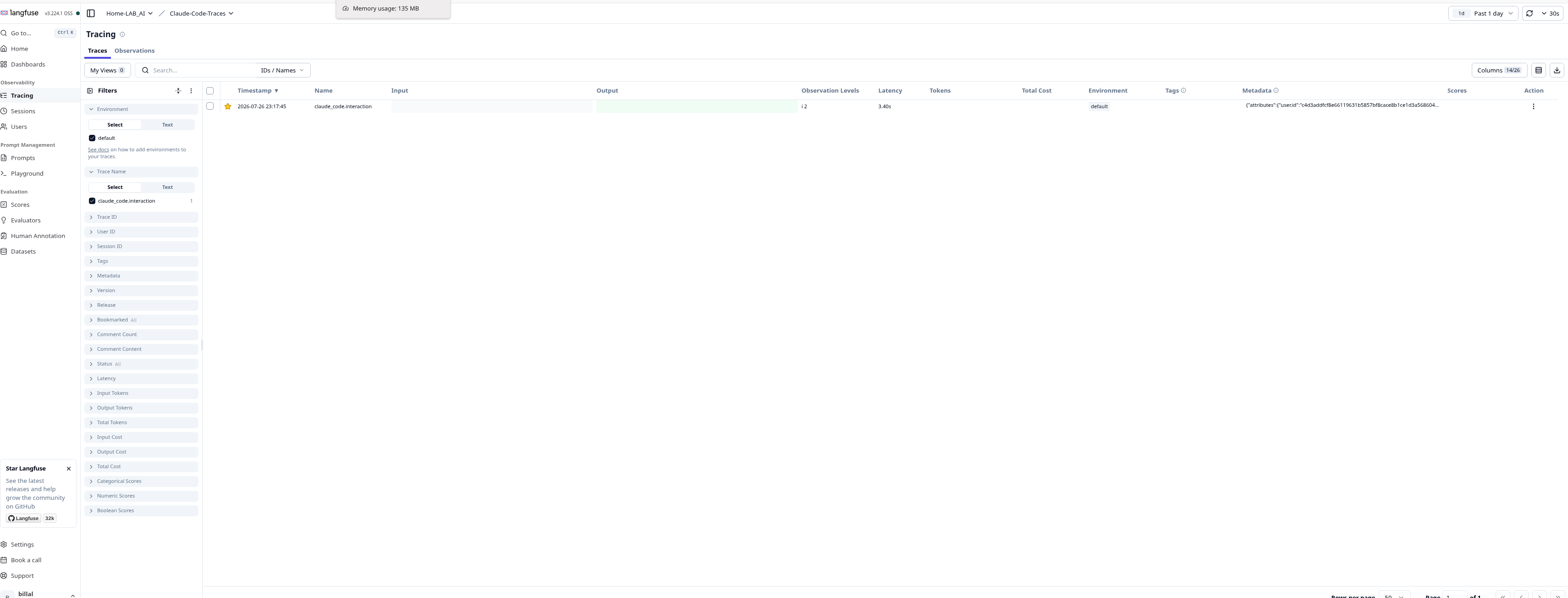This screenshot has width=1568, height=598.
Task: Expand the Latency filter section
Action: [141, 379]
